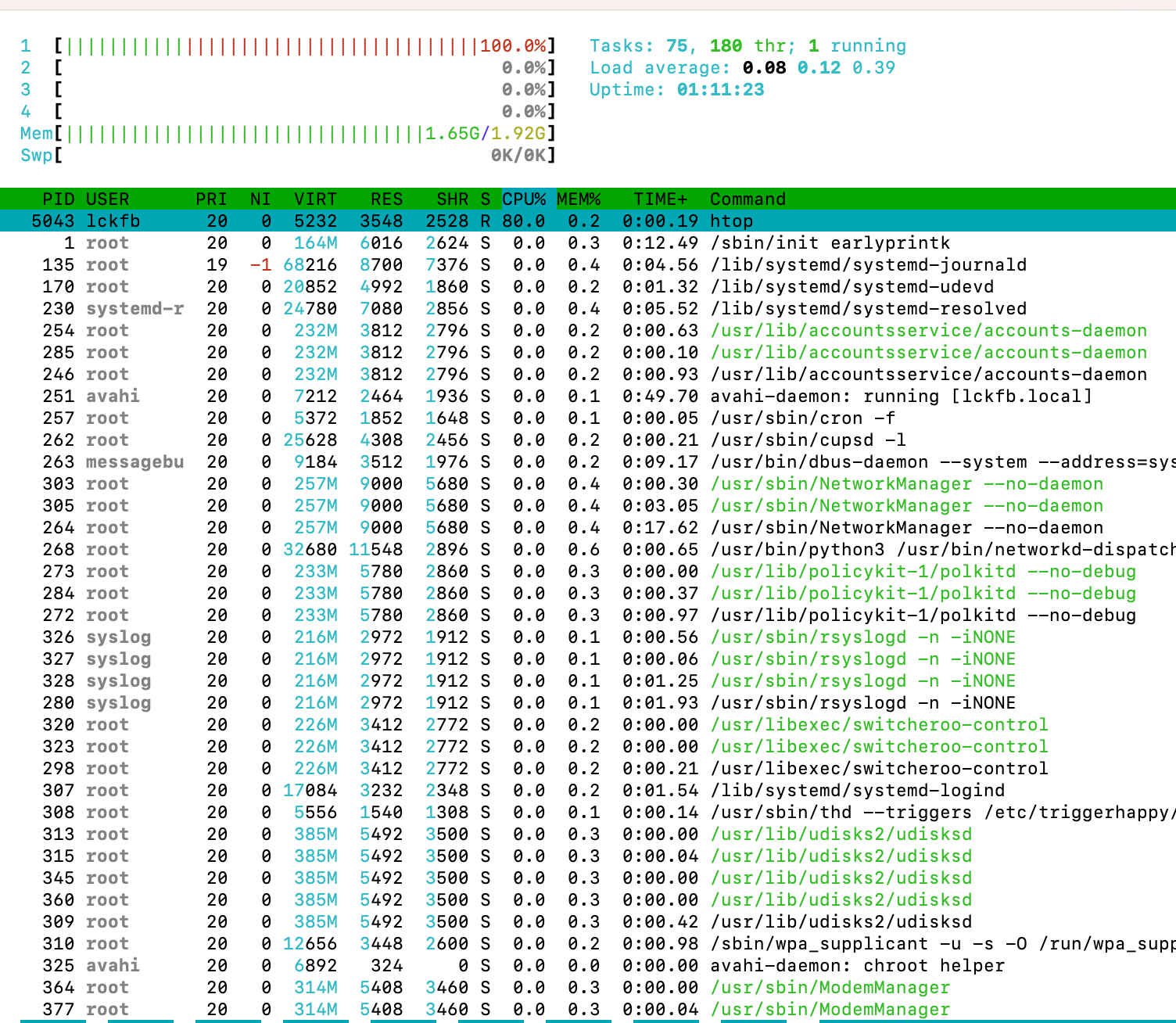Image resolution: width=1176 pixels, height=1023 pixels.
Task: Select the systemd-journald process row
Action: (588, 265)
